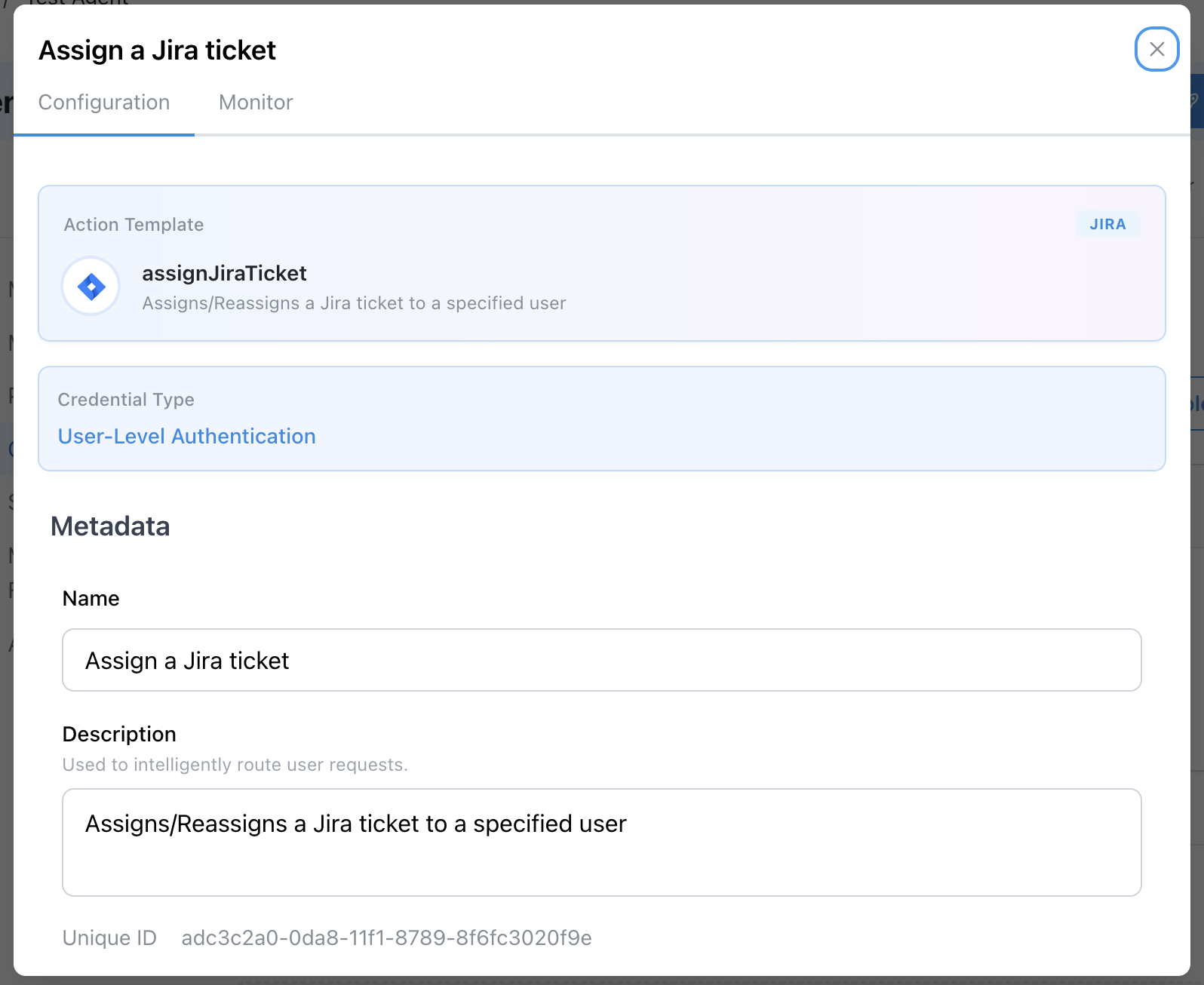Click the Metadata section heading
The width and height of the screenshot is (1204, 985).
click(x=110, y=526)
